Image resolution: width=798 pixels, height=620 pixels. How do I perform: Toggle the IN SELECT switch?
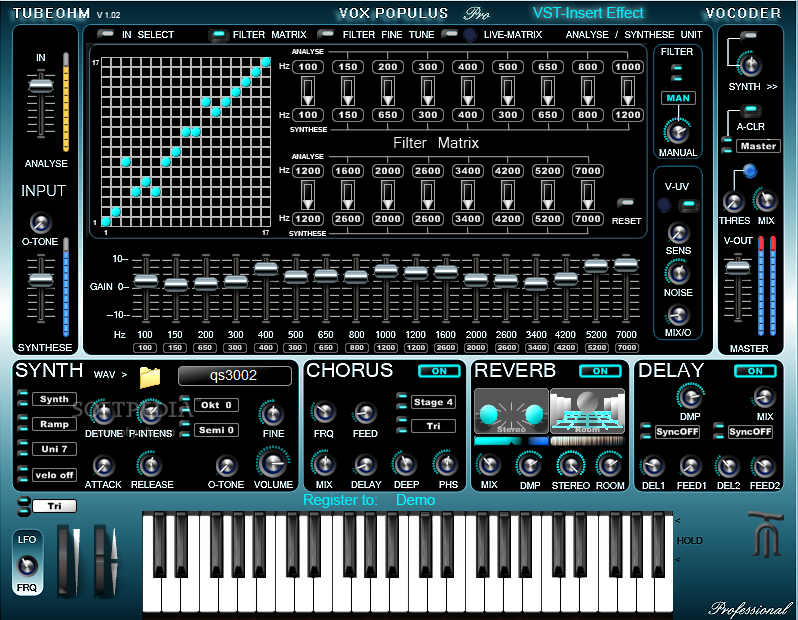coord(106,34)
